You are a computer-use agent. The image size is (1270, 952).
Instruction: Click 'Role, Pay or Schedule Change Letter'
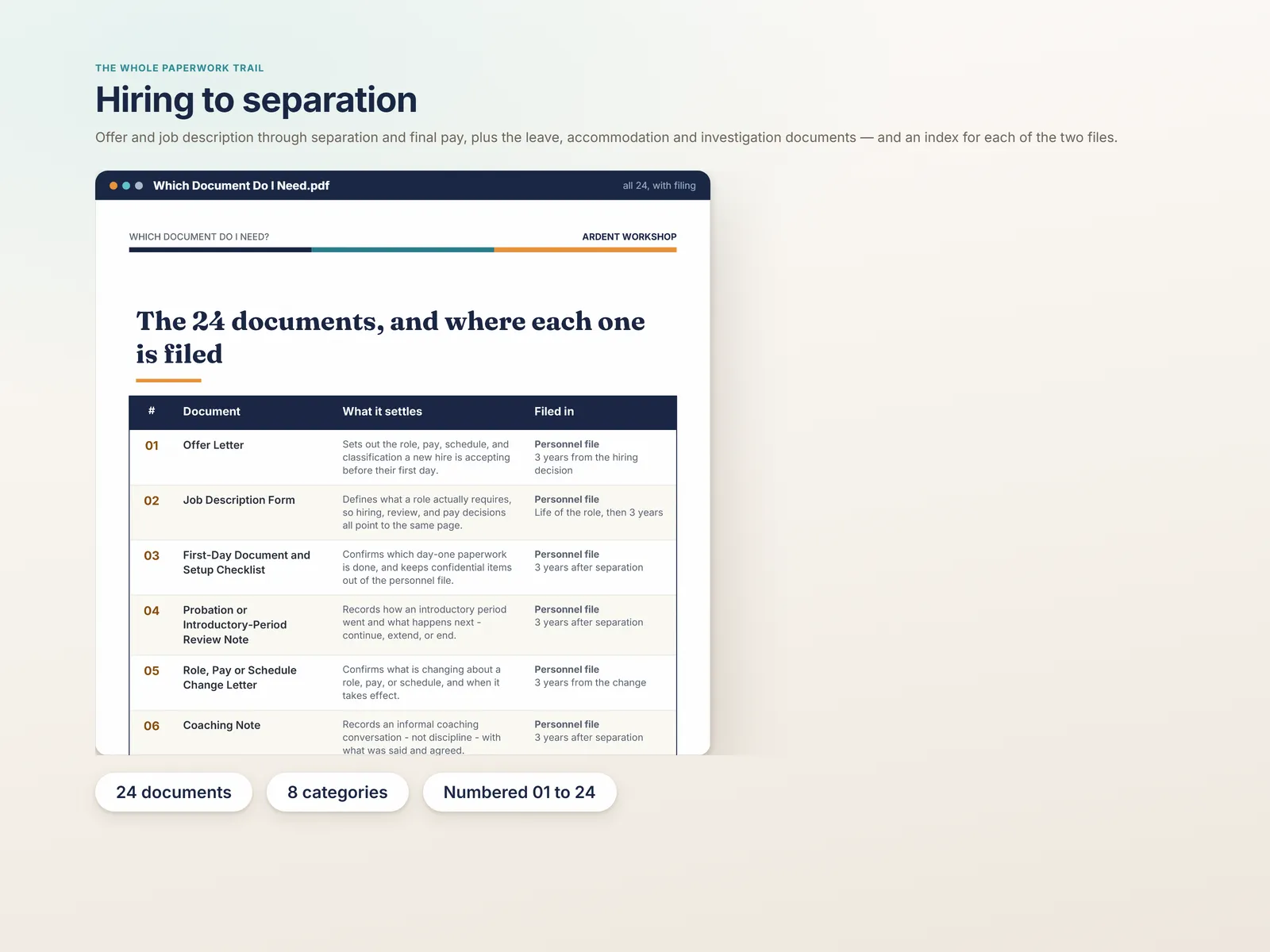(240, 678)
